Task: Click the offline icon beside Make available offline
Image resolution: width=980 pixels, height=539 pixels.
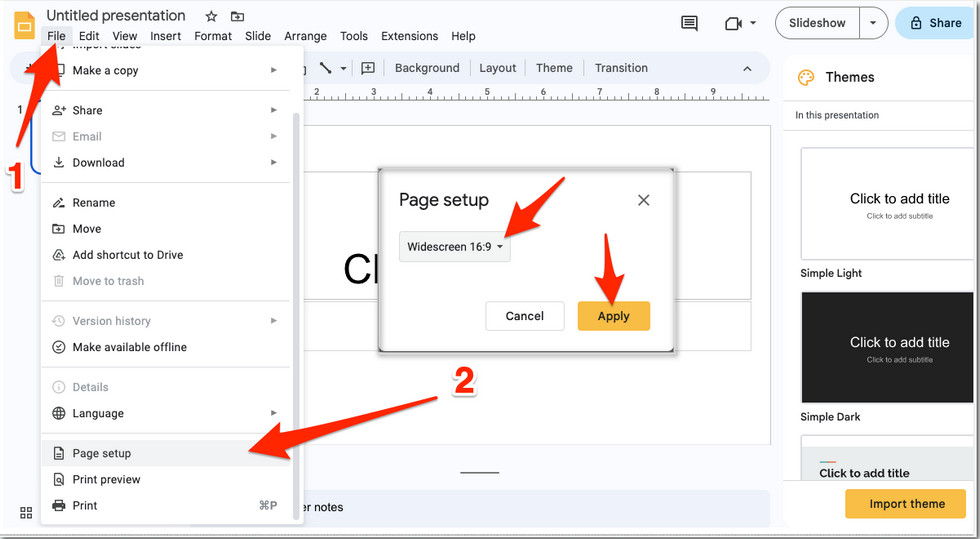Action: coord(59,347)
